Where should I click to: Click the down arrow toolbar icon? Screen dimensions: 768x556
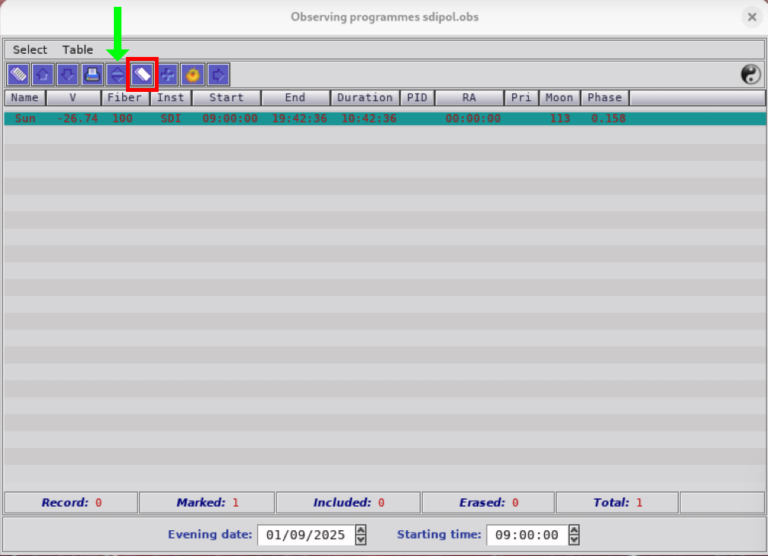pyautogui.click(x=67, y=74)
